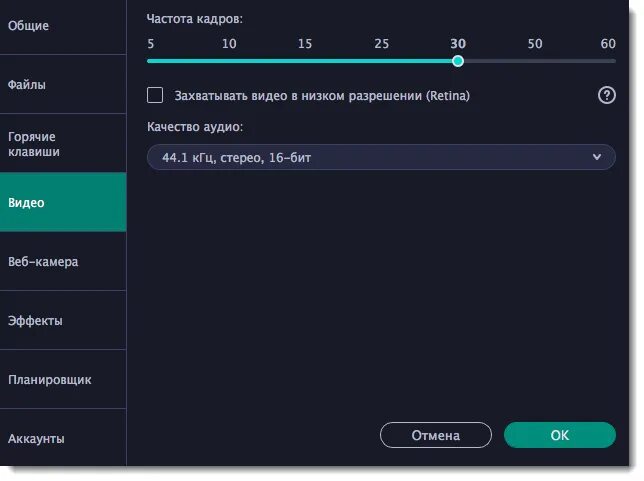
Task: Click the 25 frame rate label
Action: 381,44
